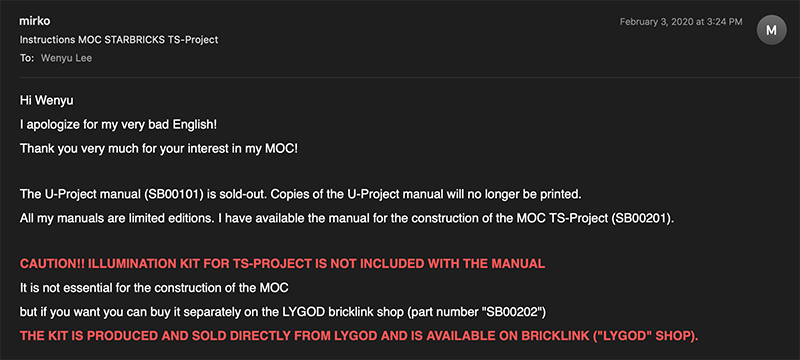The image size is (800, 360).
Task: Click the 'It is not essential' sentence
Action: pos(154,288)
